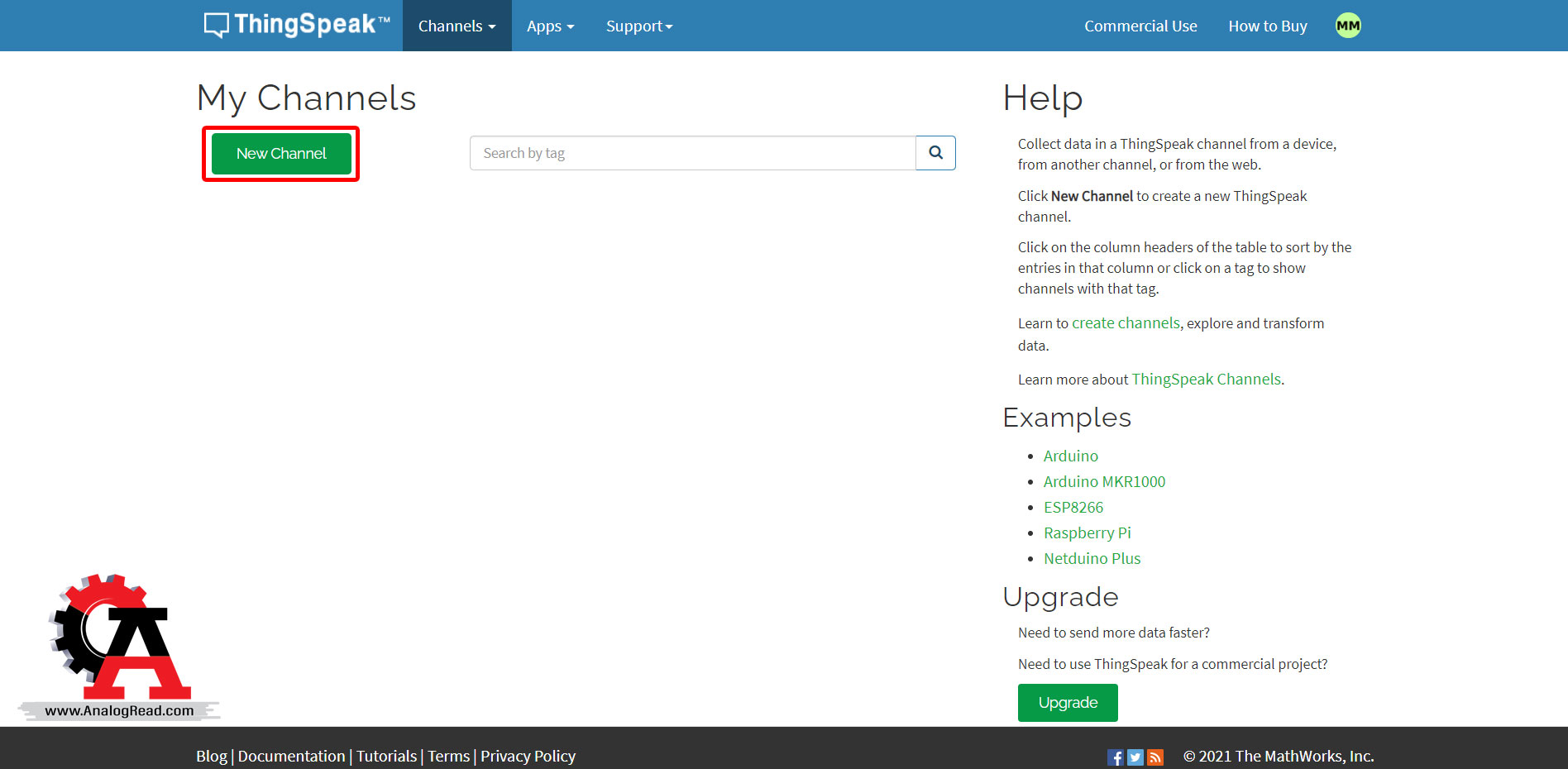The image size is (1568, 769).
Task: Follow the create channels link
Action: coord(1126,323)
